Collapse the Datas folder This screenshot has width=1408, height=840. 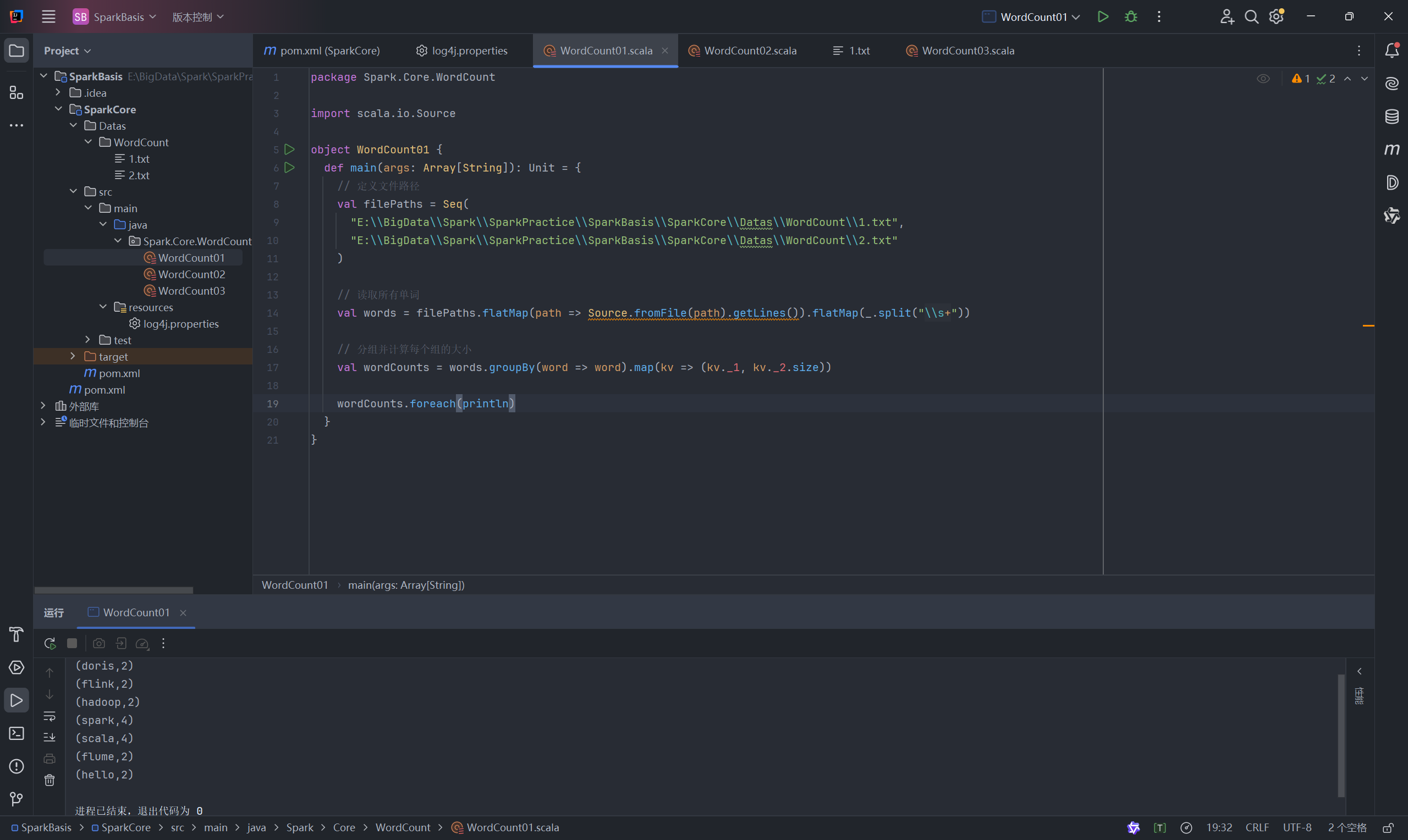pyautogui.click(x=73, y=126)
